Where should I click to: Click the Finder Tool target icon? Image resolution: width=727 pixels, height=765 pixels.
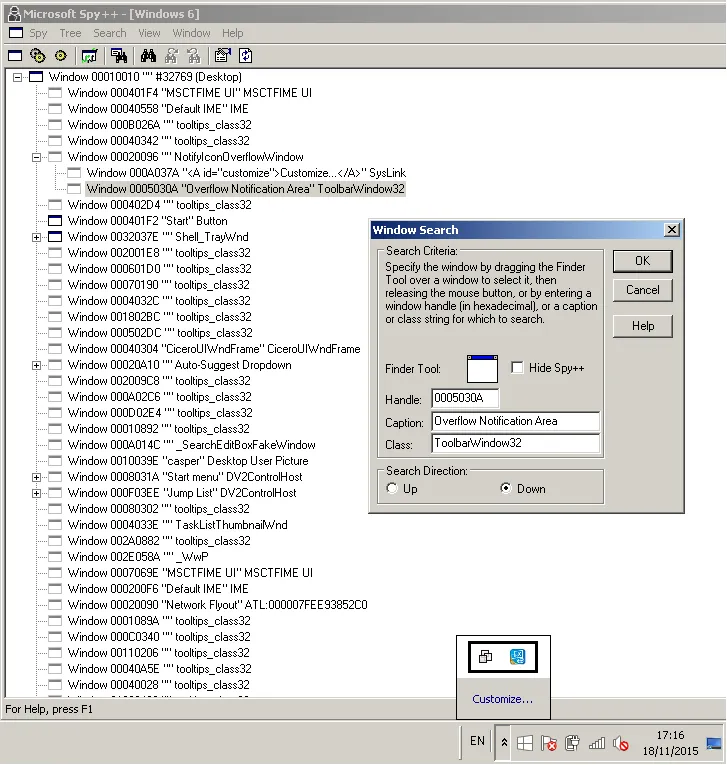coord(482,369)
